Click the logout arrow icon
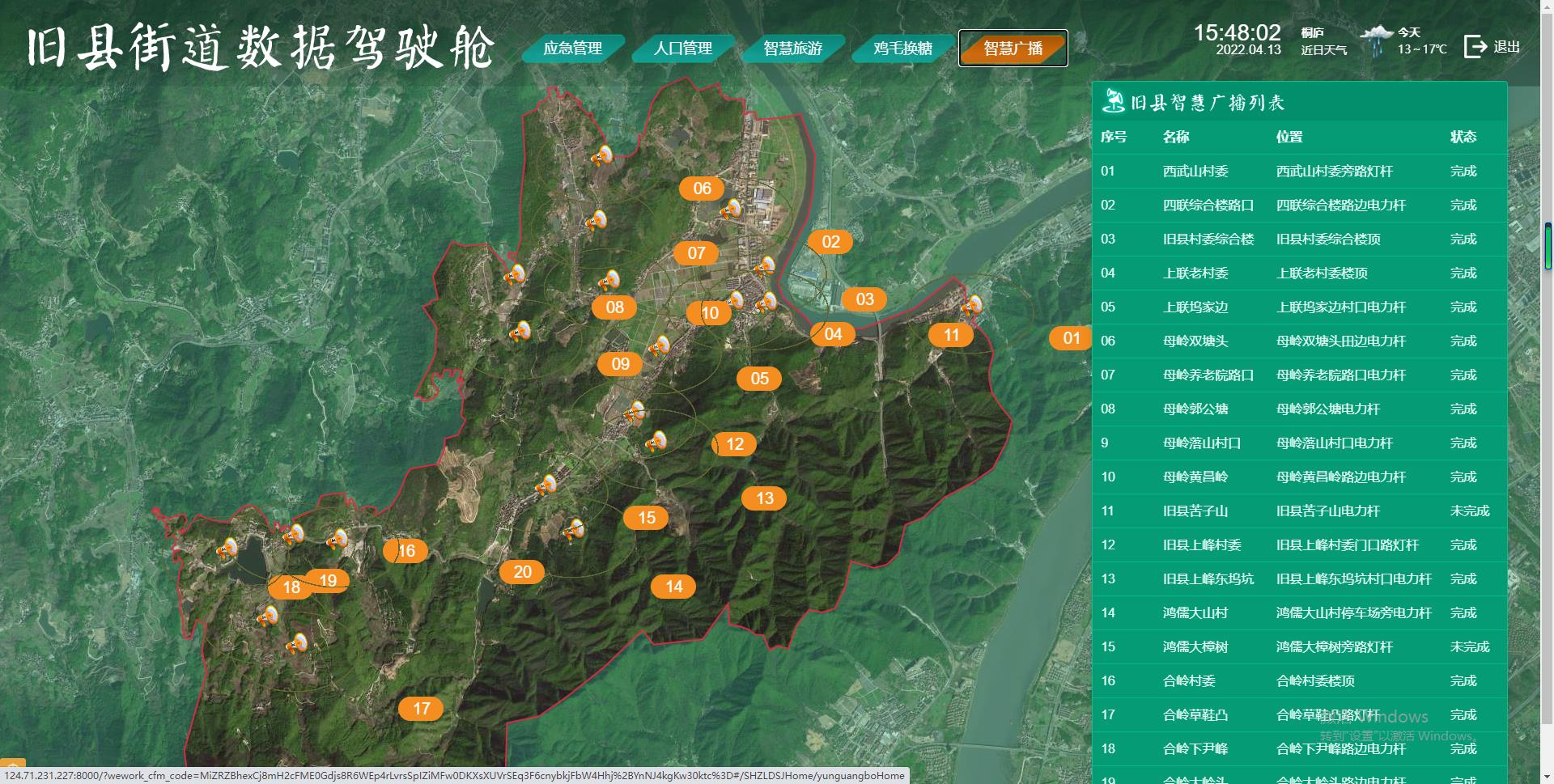The width and height of the screenshot is (1554, 784). (x=1475, y=47)
